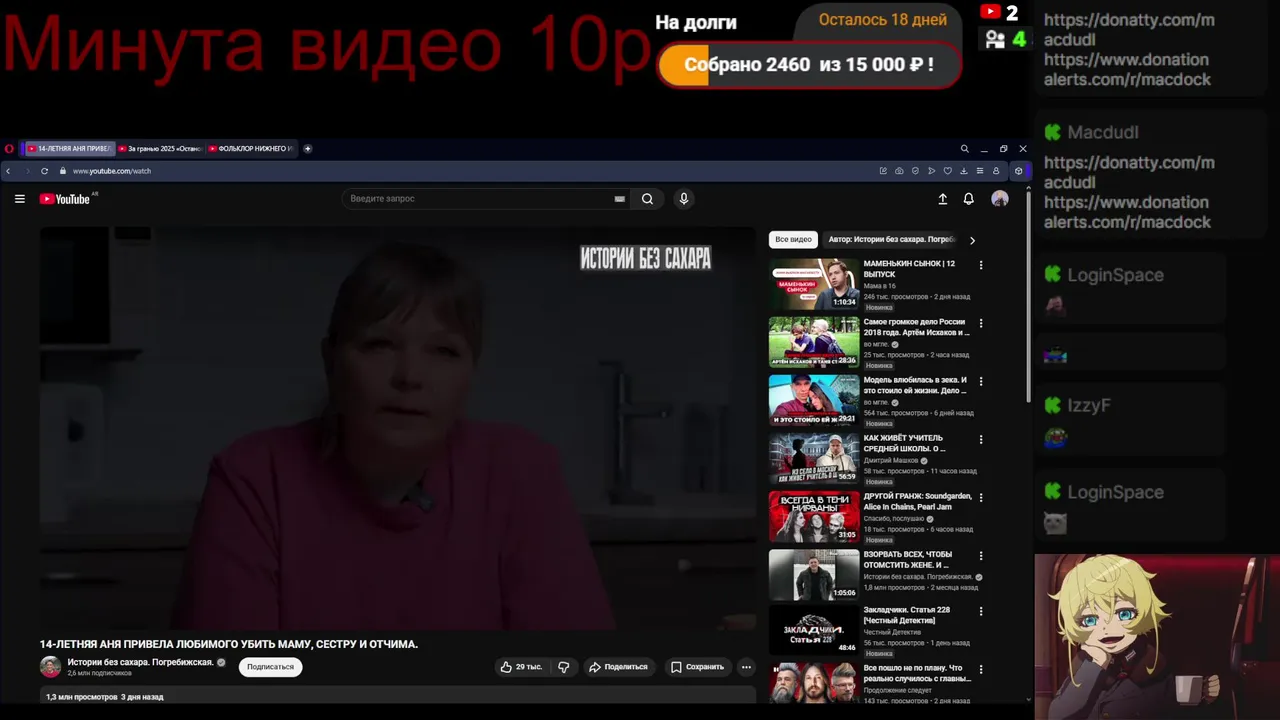Open options menu for МАМЕНЬКИН СЫНОК video
This screenshot has height=720, width=1280.
point(980,265)
